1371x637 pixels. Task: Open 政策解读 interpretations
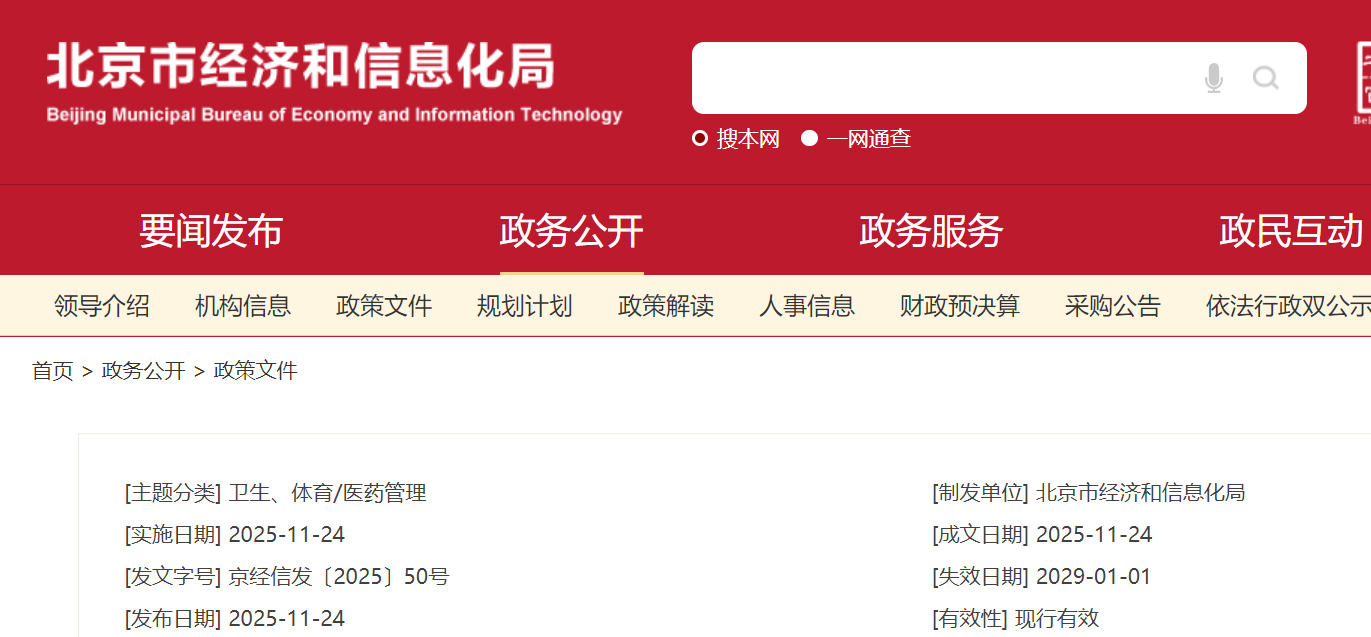(x=665, y=306)
